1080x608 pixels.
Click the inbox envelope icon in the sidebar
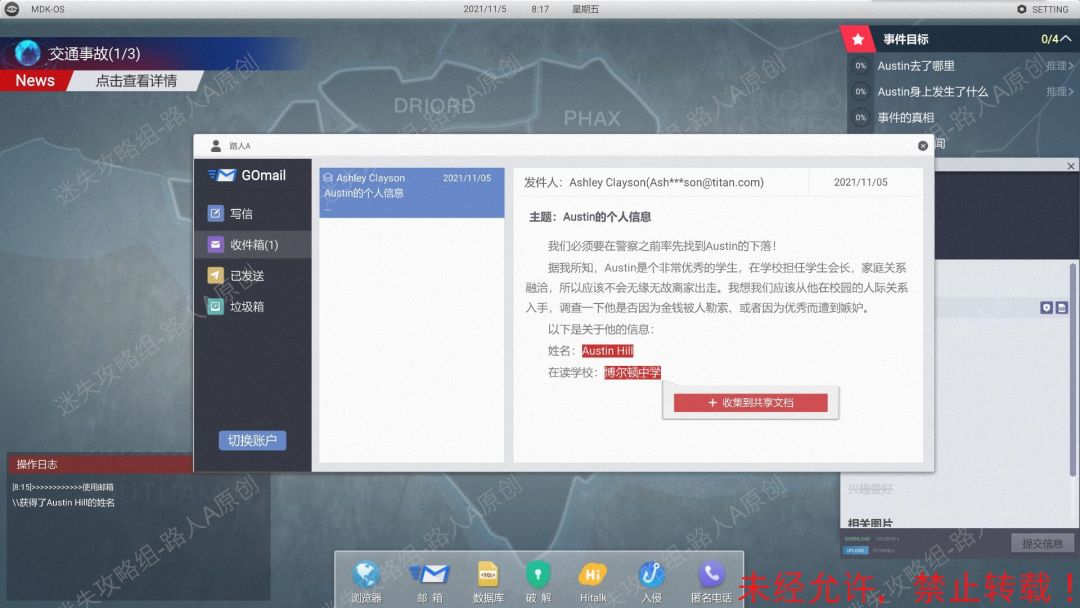(216, 244)
